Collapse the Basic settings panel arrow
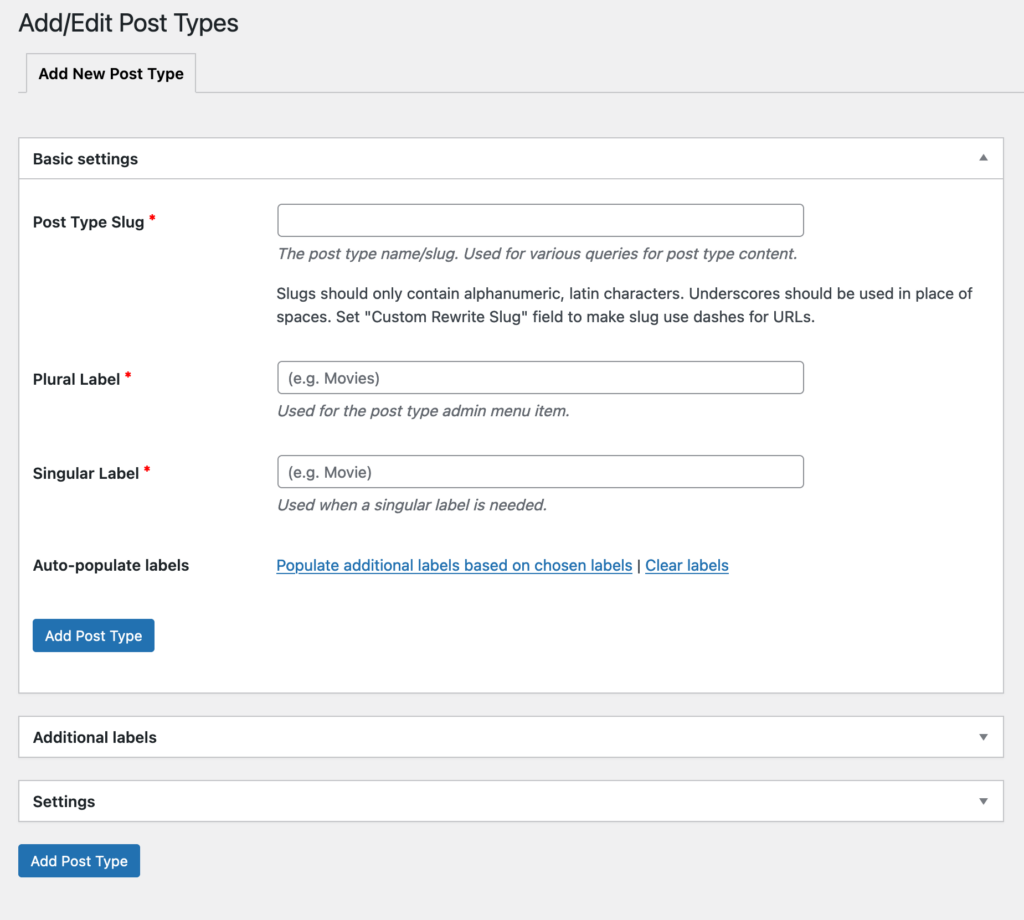The width and height of the screenshot is (1024, 920). point(983,158)
